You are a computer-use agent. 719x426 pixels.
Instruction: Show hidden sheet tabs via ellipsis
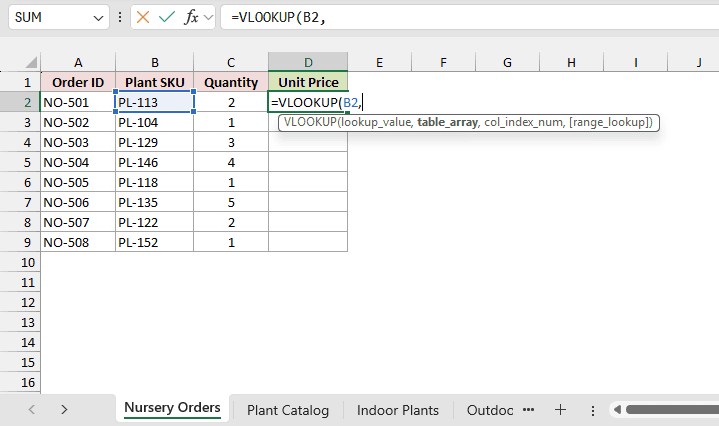[529, 409]
